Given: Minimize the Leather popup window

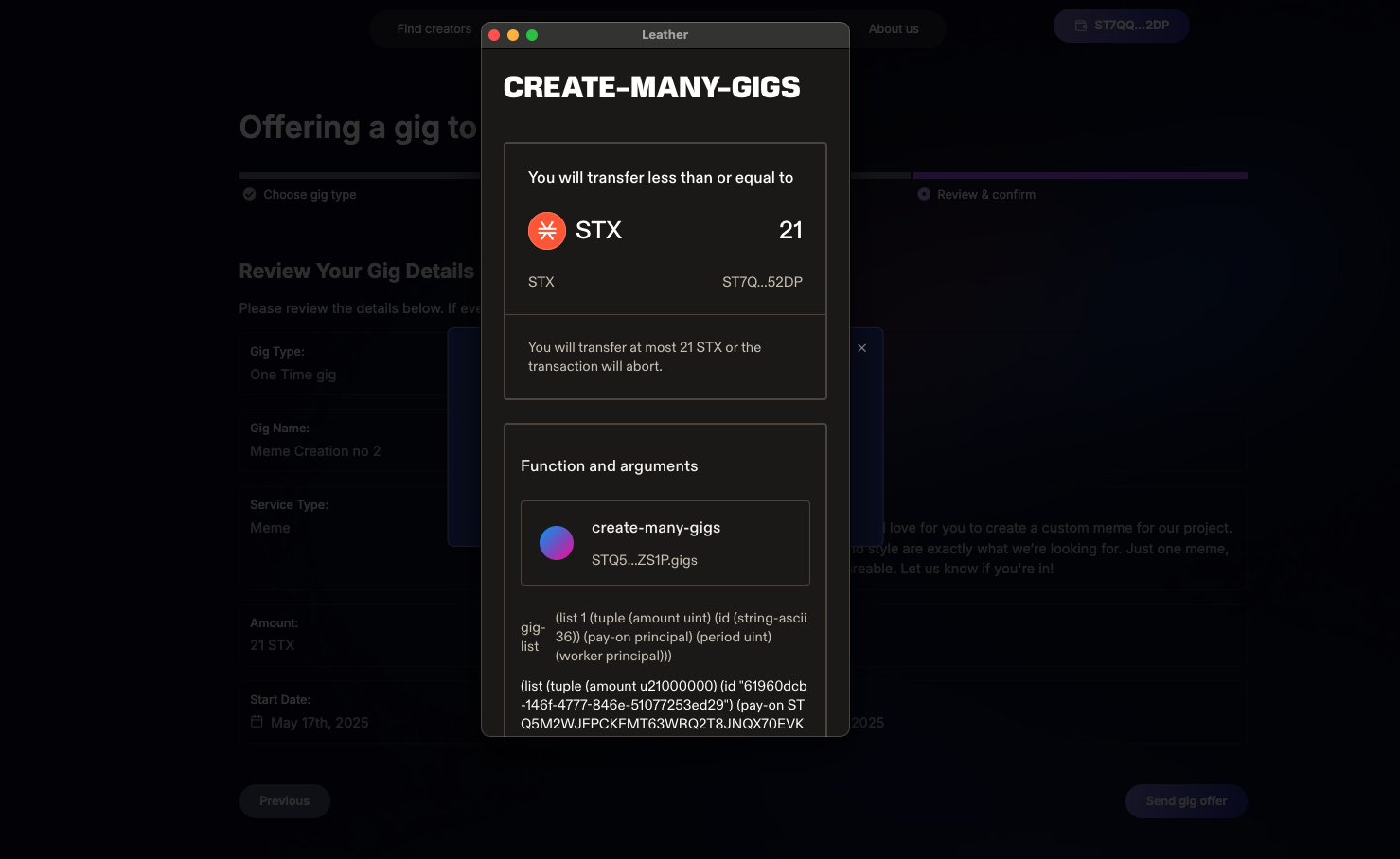Looking at the screenshot, I should click(513, 35).
